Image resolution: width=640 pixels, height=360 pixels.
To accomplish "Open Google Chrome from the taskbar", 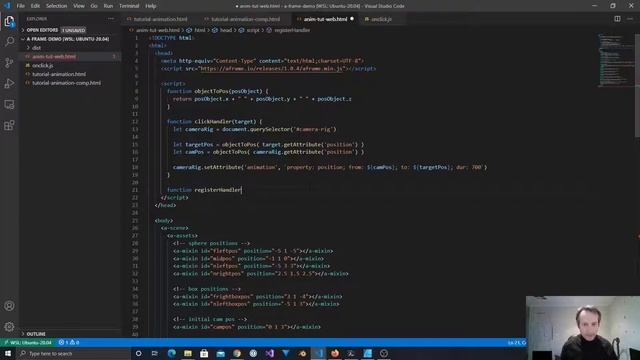I will (x=237, y=353).
